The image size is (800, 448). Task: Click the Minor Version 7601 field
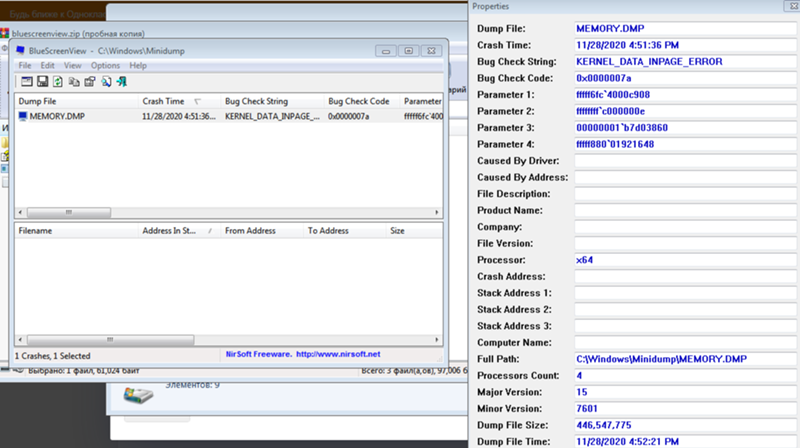[685, 409]
